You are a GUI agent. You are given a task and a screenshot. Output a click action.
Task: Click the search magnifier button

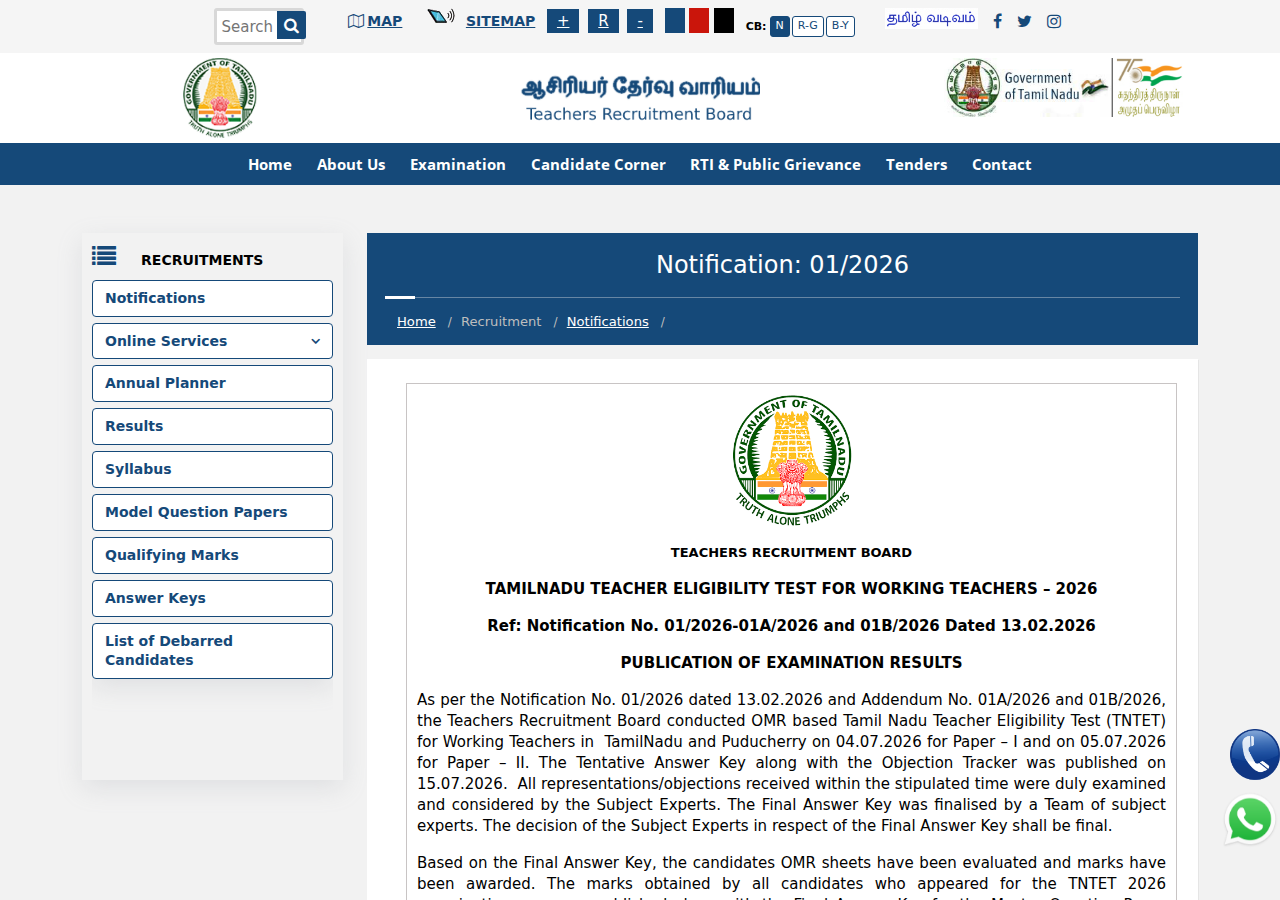[x=290, y=26]
